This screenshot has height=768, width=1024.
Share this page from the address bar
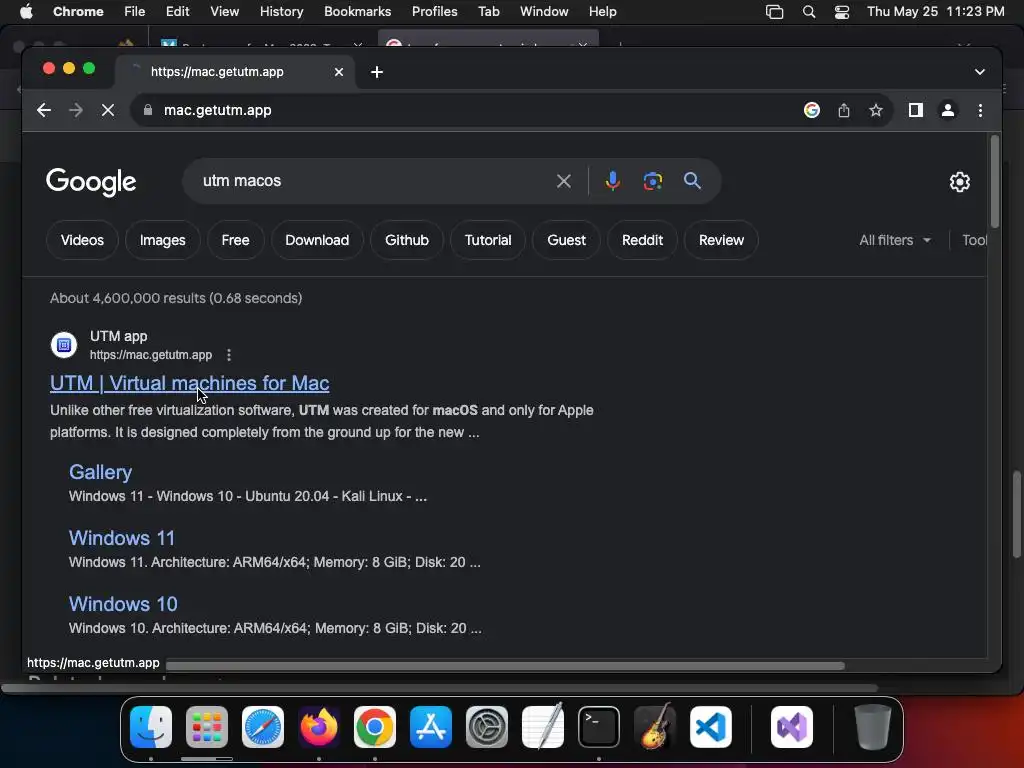point(844,110)
